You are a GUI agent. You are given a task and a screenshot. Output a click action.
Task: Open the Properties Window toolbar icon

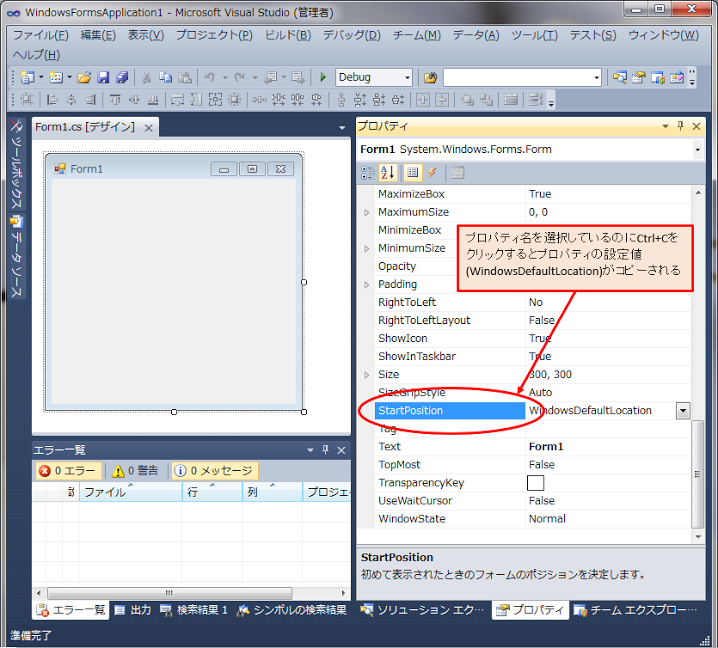click(x=639, y=77)
